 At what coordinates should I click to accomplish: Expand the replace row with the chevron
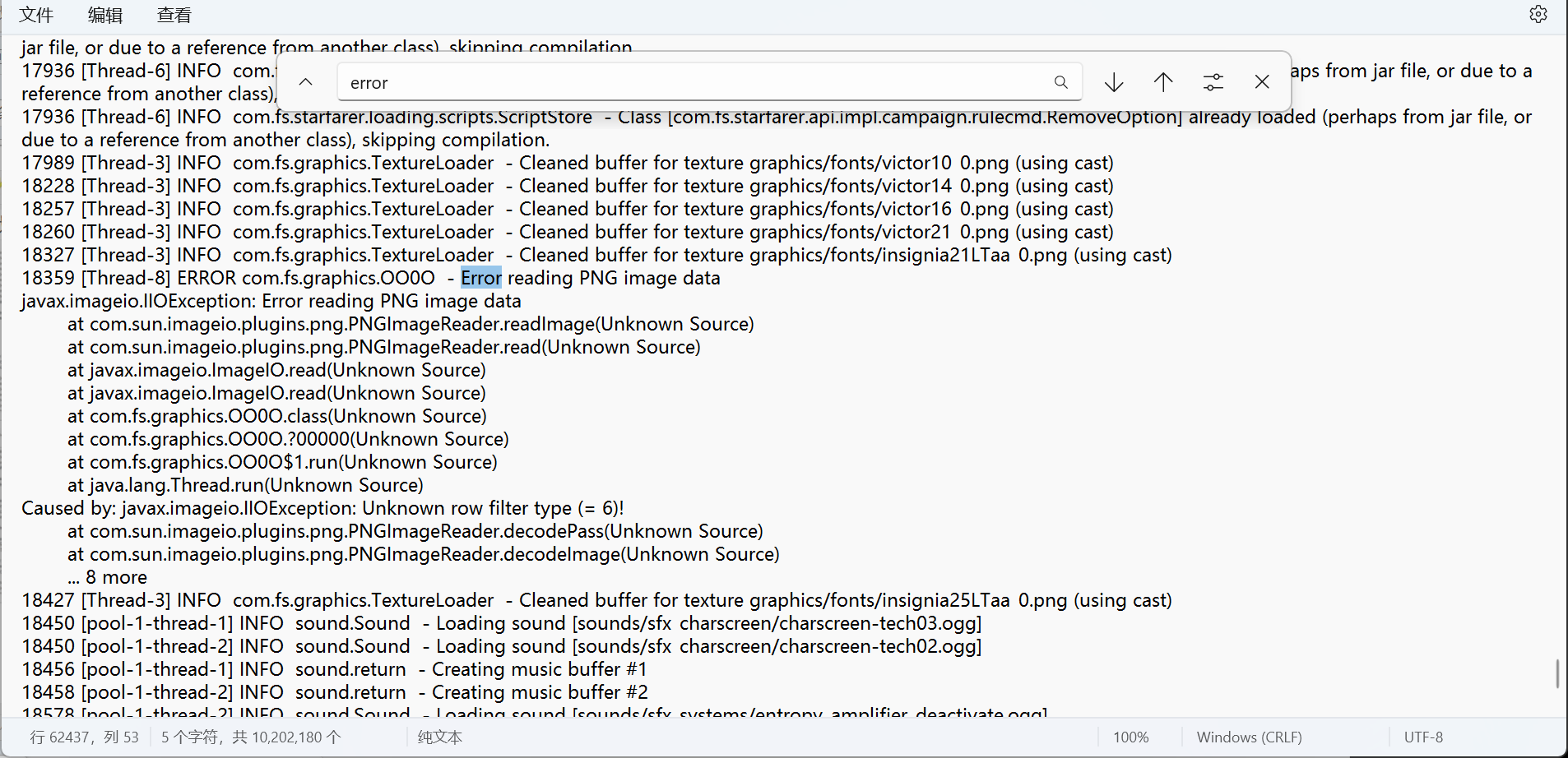click(305, 82)
